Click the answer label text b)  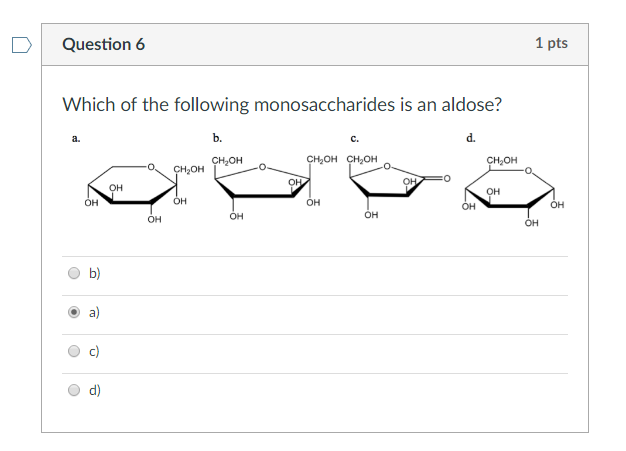coord(95,273)
